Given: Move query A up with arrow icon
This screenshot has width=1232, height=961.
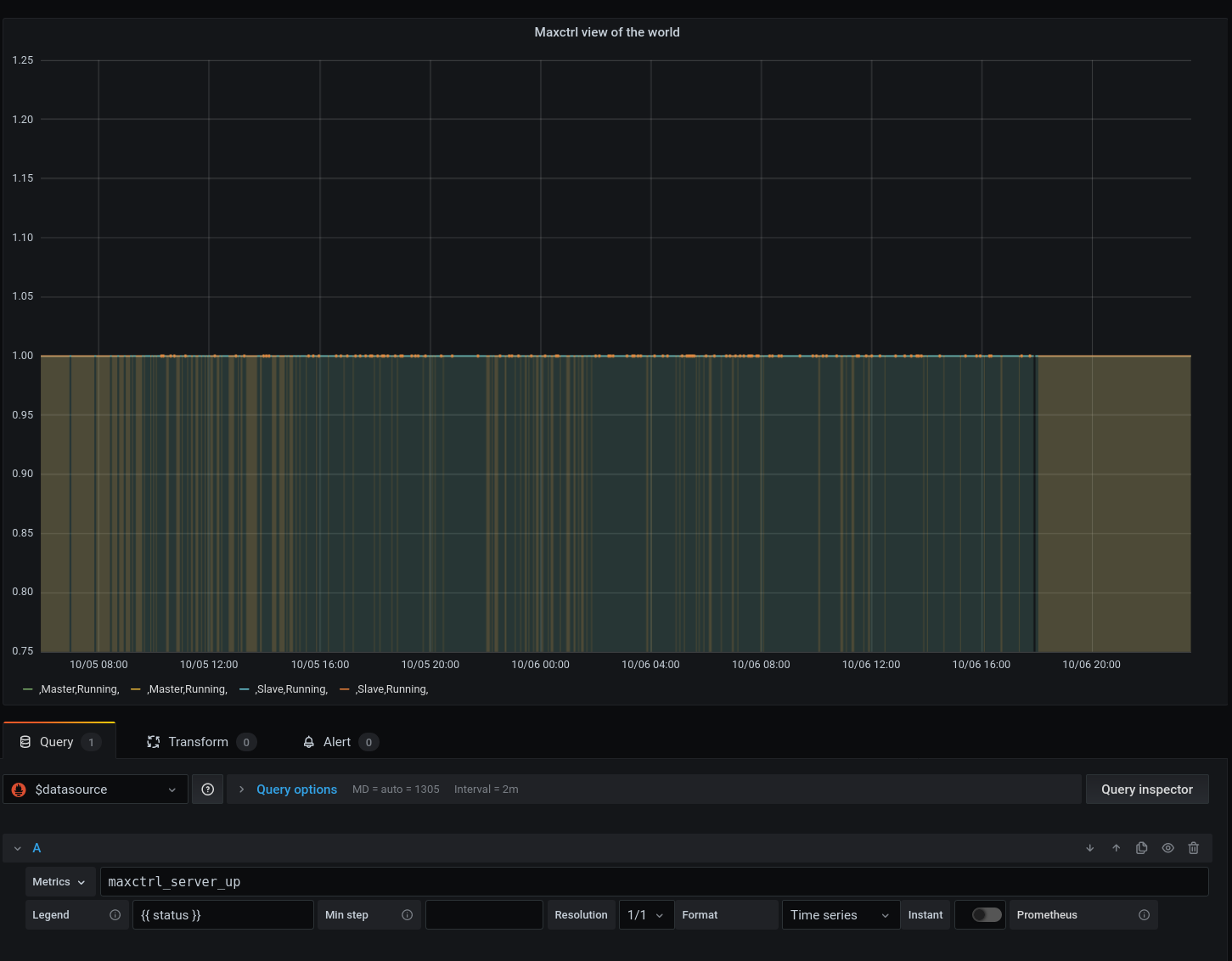Looking at the screenshot, I should click(1117, 848).
